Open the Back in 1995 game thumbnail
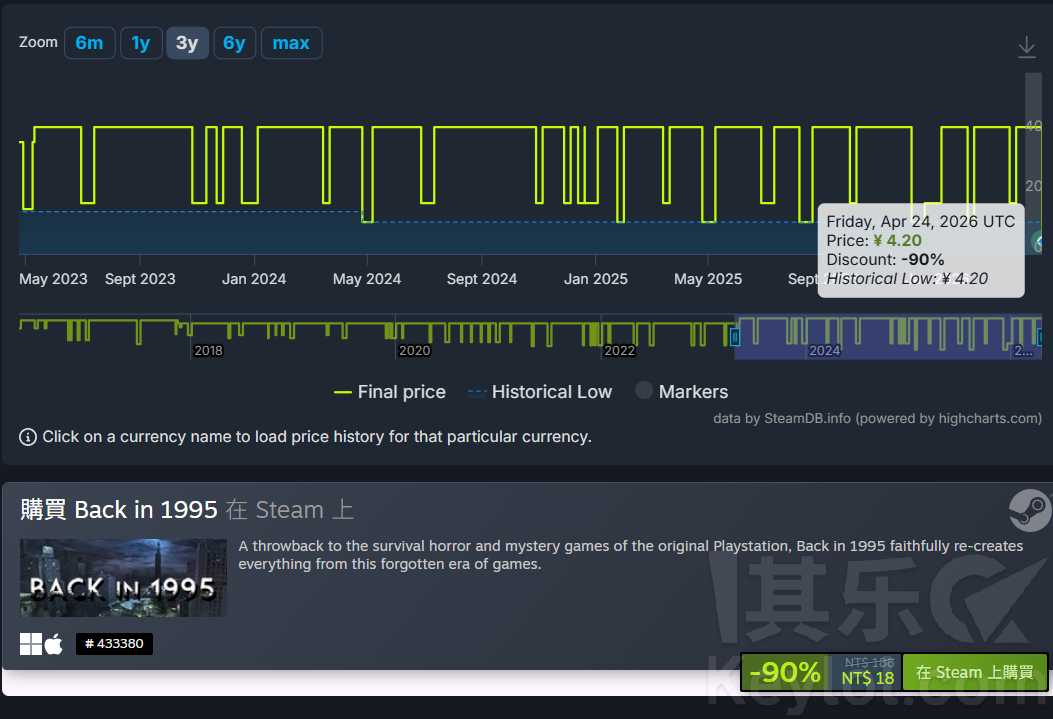1053x719 pixels. pyautogui.click(x=123, y=578)
